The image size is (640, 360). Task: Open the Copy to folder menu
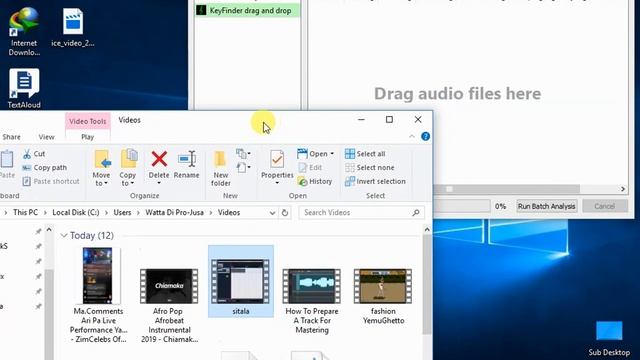coord(128,168)
